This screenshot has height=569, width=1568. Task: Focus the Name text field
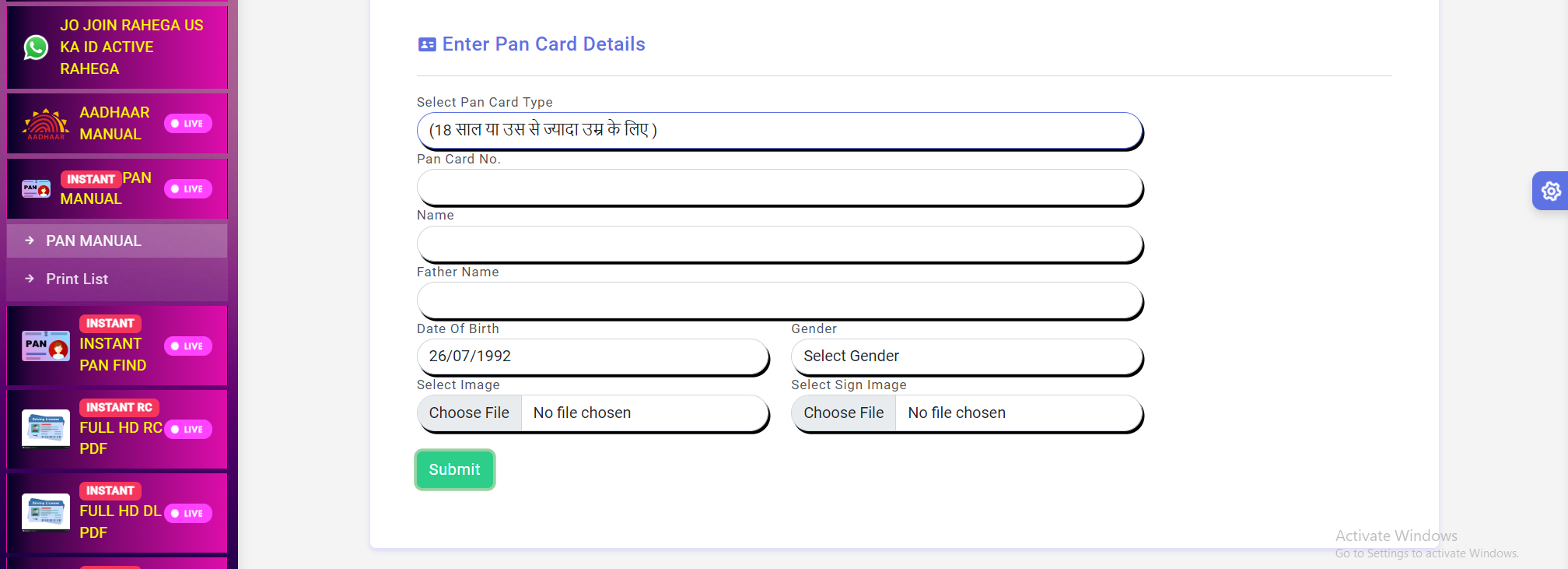pos(779,244)
